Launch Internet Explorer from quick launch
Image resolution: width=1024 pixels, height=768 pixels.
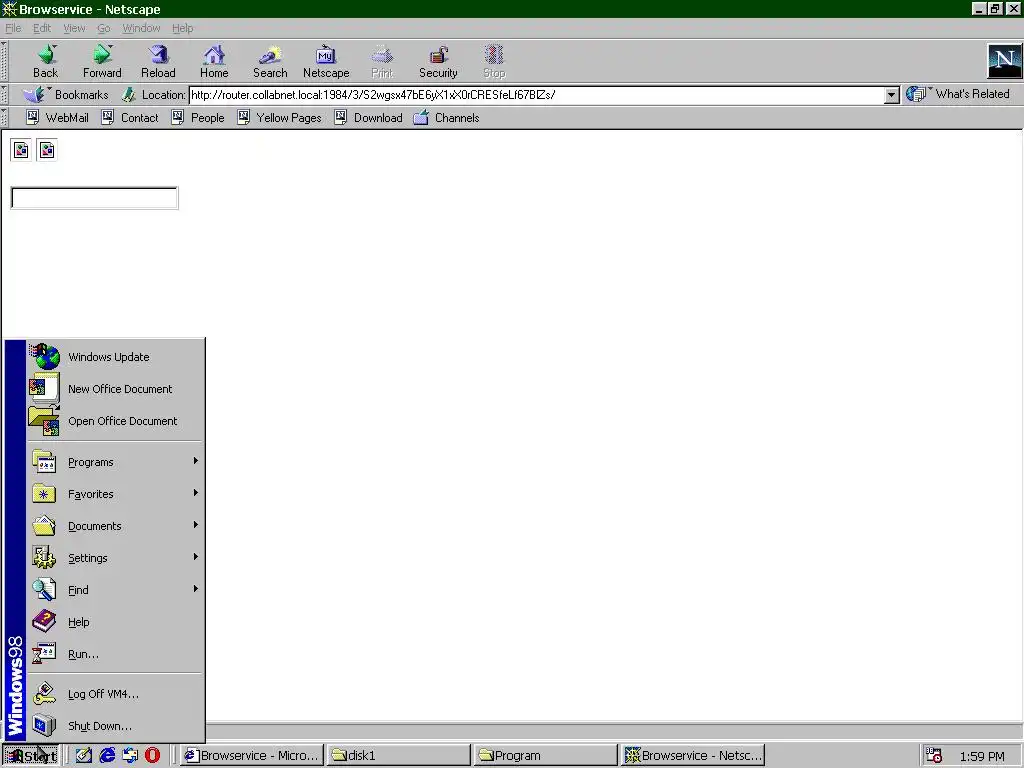coord(107,756)
